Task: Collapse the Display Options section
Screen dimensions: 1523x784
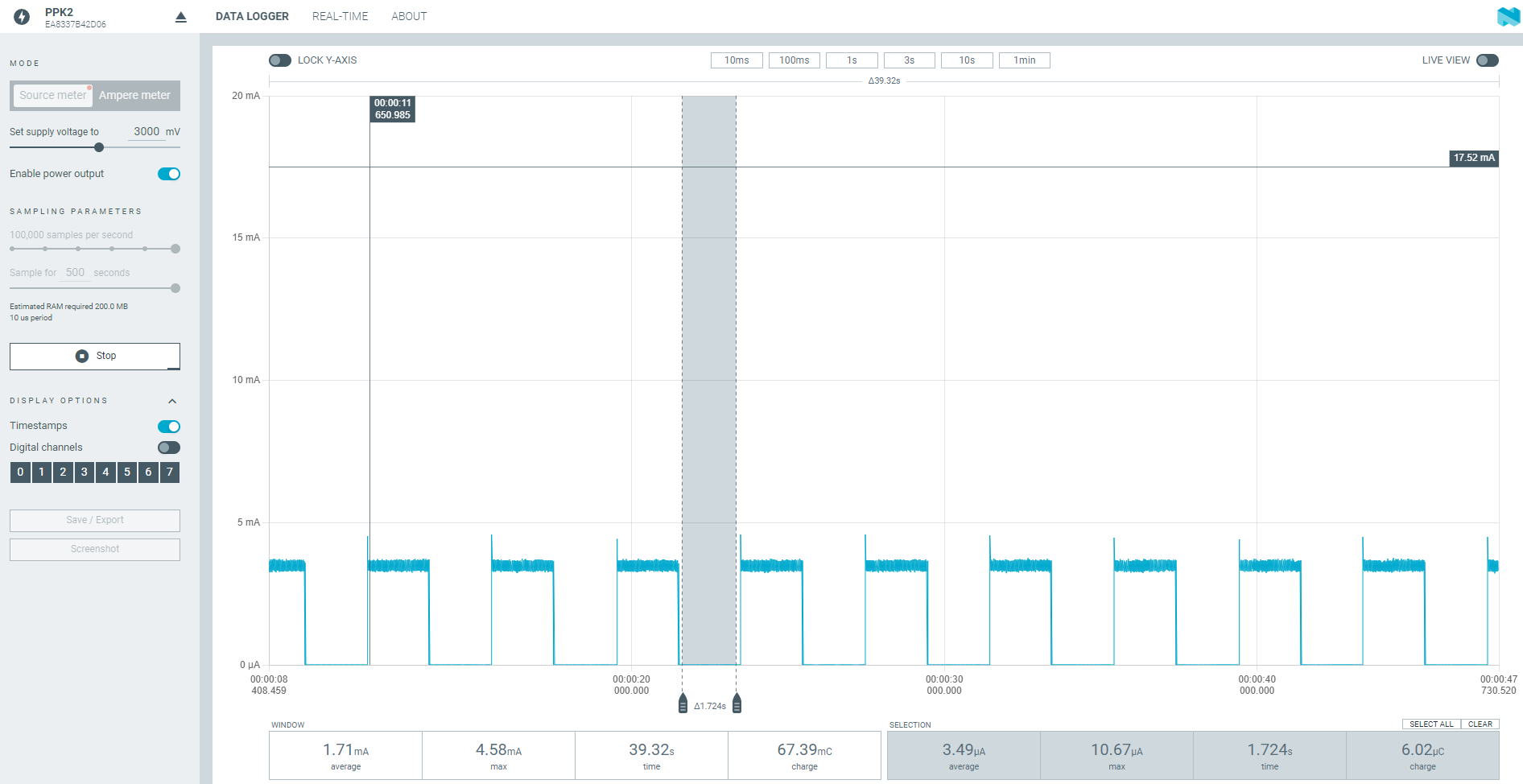Action: (x=172, y=401)
